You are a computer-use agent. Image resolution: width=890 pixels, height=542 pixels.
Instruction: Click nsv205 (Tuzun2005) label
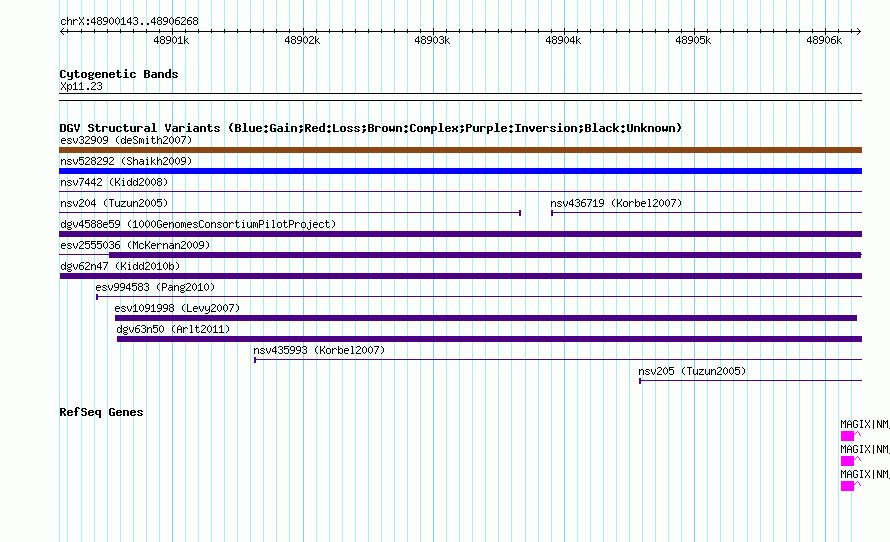click(692, 371)
